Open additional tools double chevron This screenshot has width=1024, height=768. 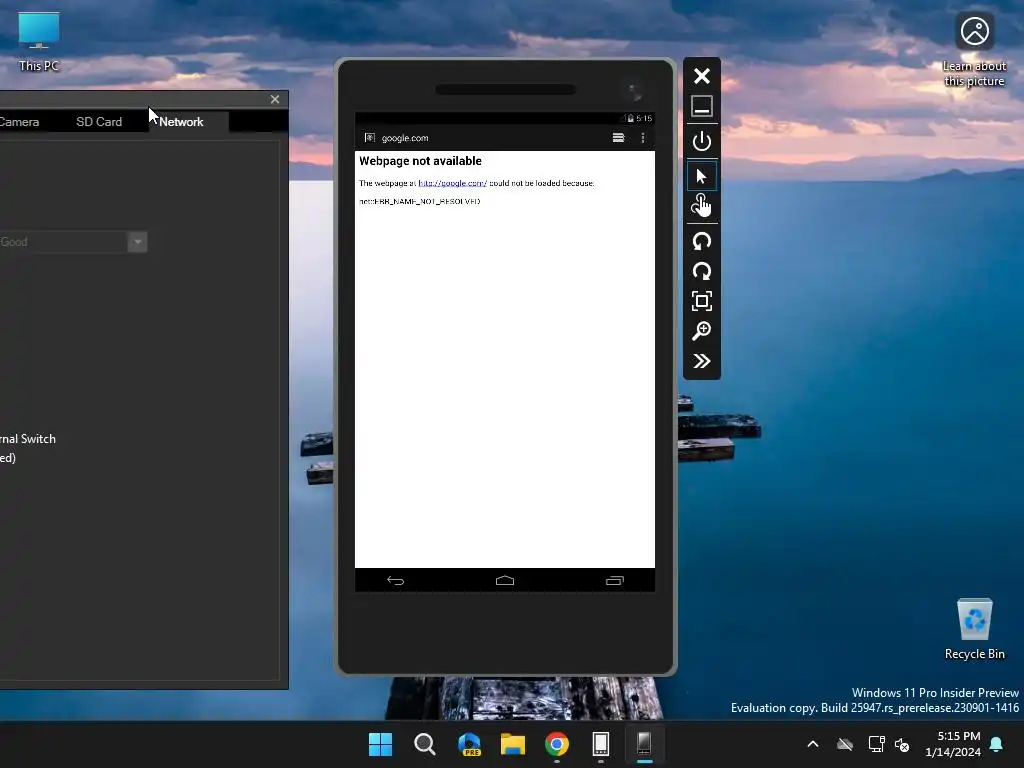pos(701,361)
